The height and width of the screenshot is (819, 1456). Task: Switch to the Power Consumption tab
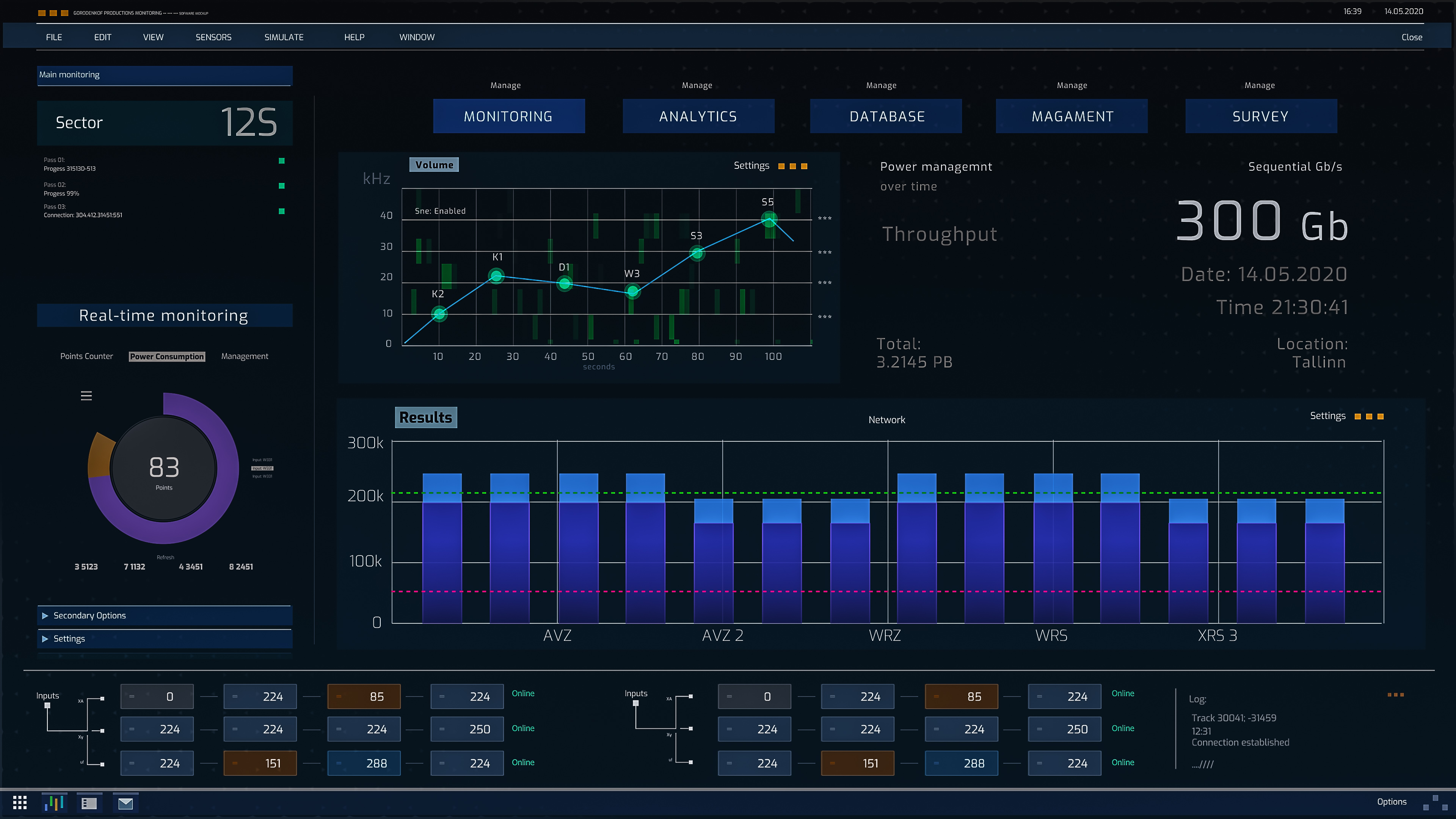167,357
